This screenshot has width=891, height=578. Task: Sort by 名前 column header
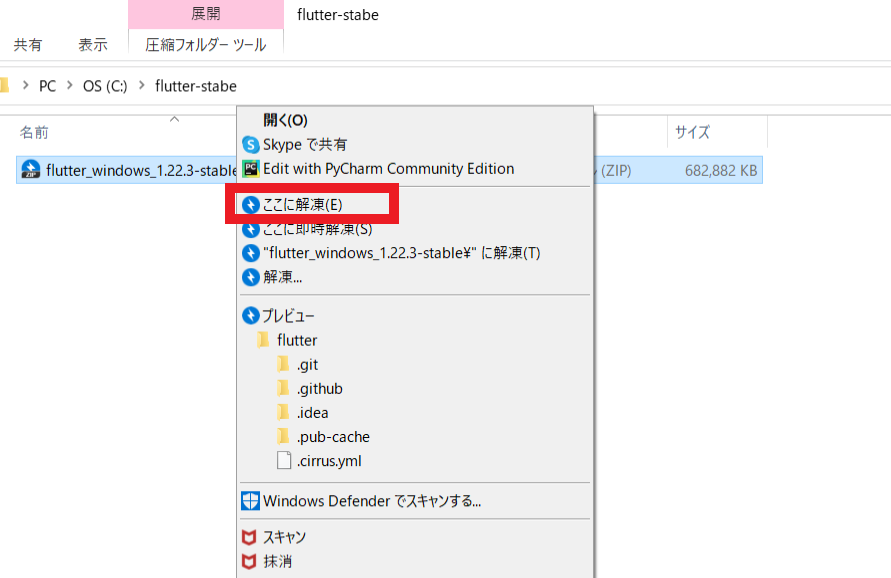point(34,132)
